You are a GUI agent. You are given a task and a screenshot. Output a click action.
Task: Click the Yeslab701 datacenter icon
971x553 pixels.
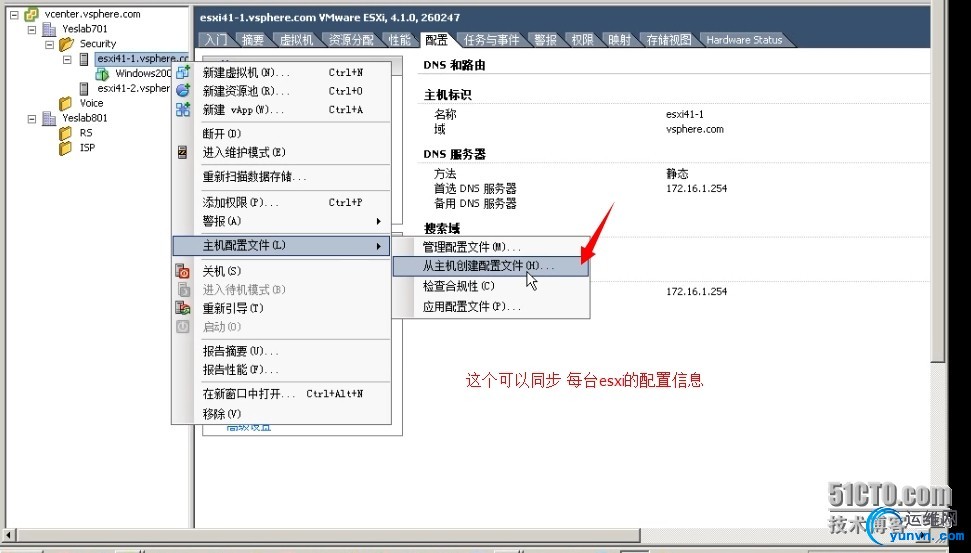pos(49,29)
